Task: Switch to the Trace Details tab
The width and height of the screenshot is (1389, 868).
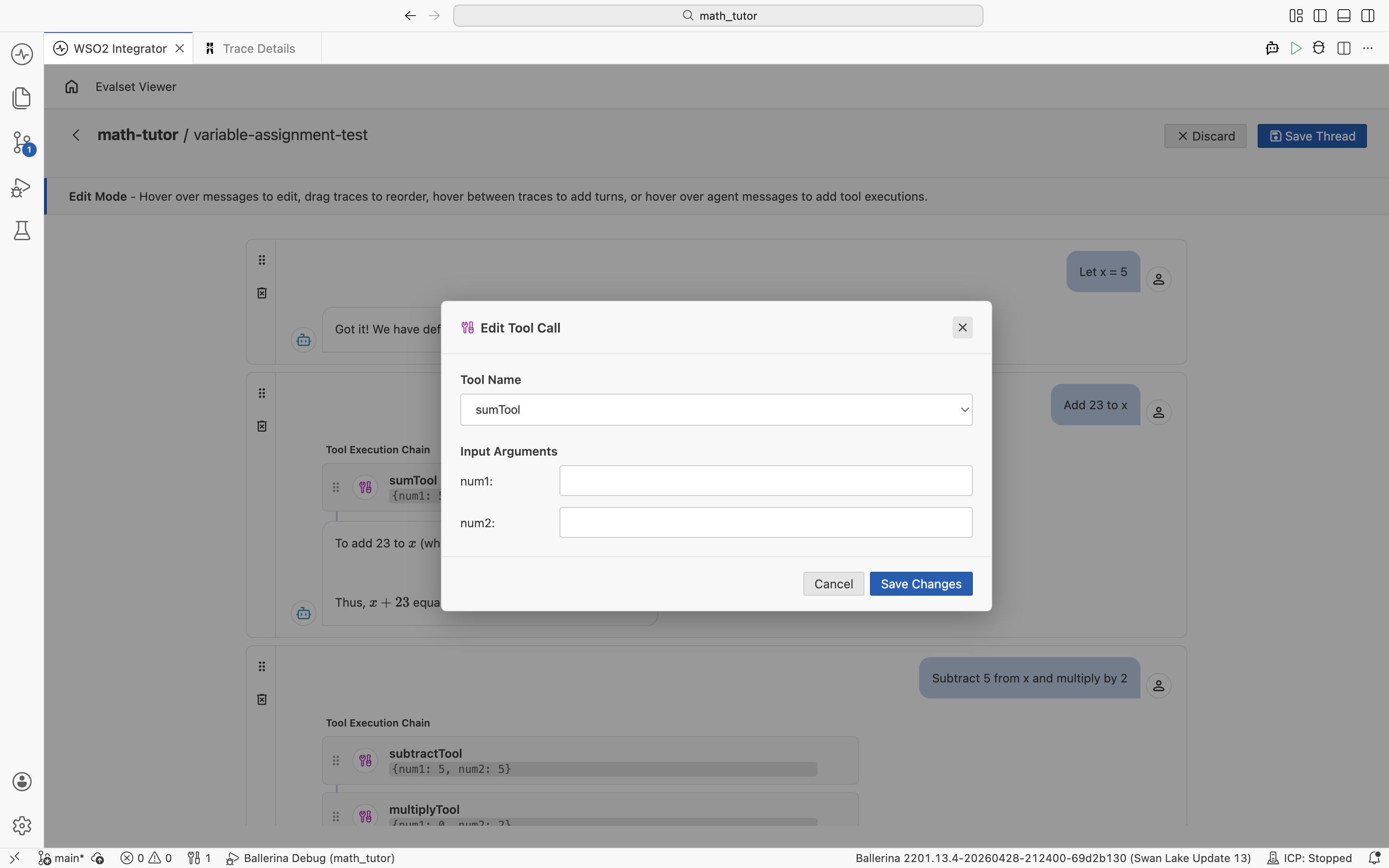Action: click(257, 48)
